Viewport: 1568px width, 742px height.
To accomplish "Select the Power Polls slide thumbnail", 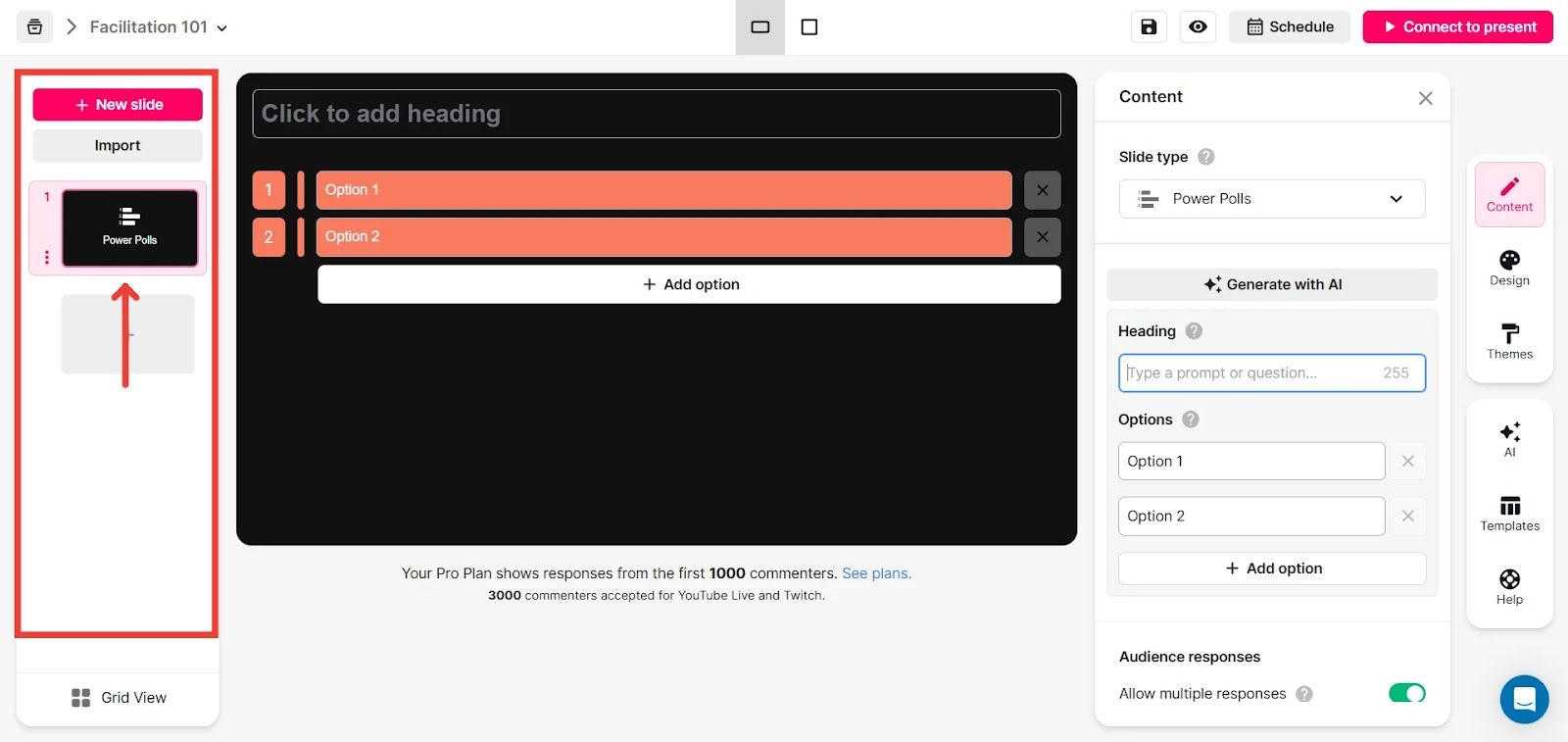I will coord(130,228).
